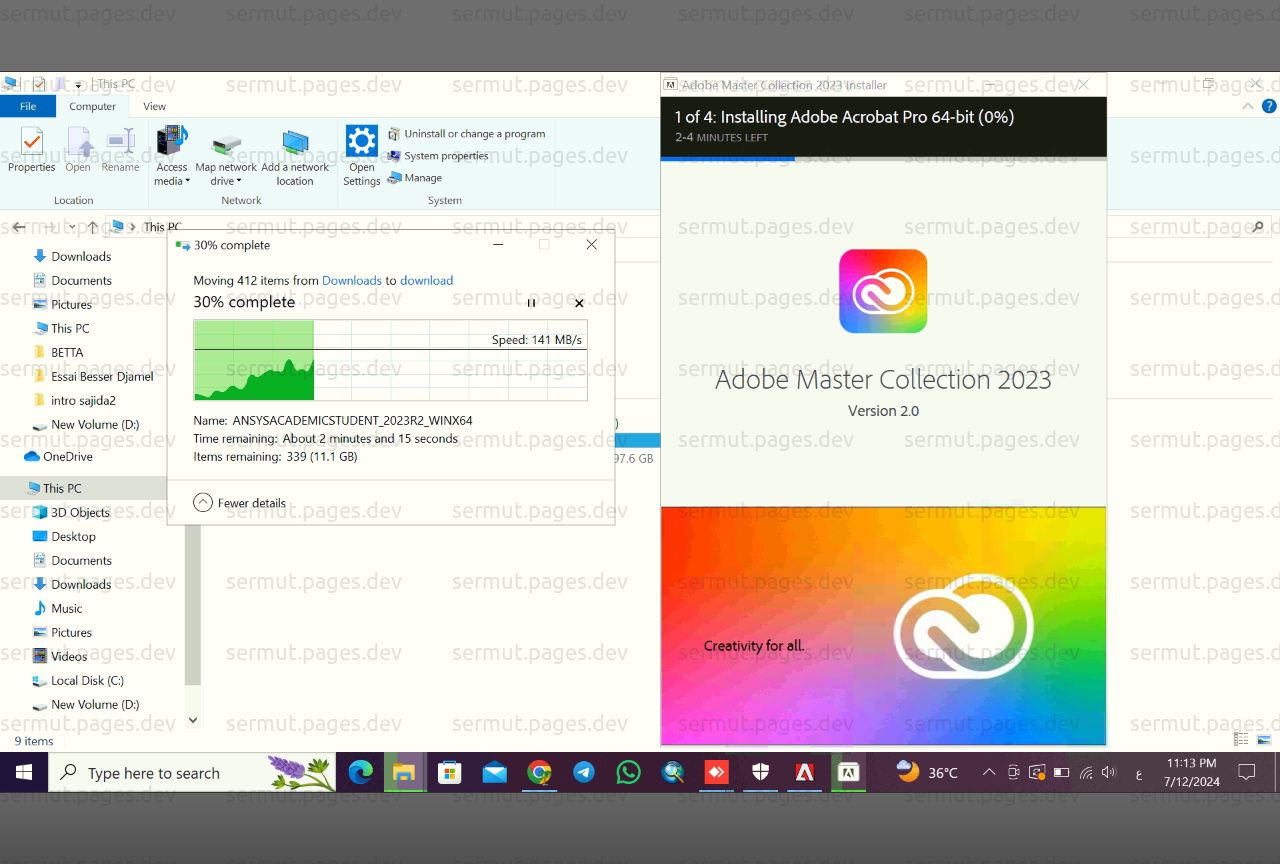Viewport: 1280px width, 864px height.
Task: Open the File menu
Action: point(28,106)
